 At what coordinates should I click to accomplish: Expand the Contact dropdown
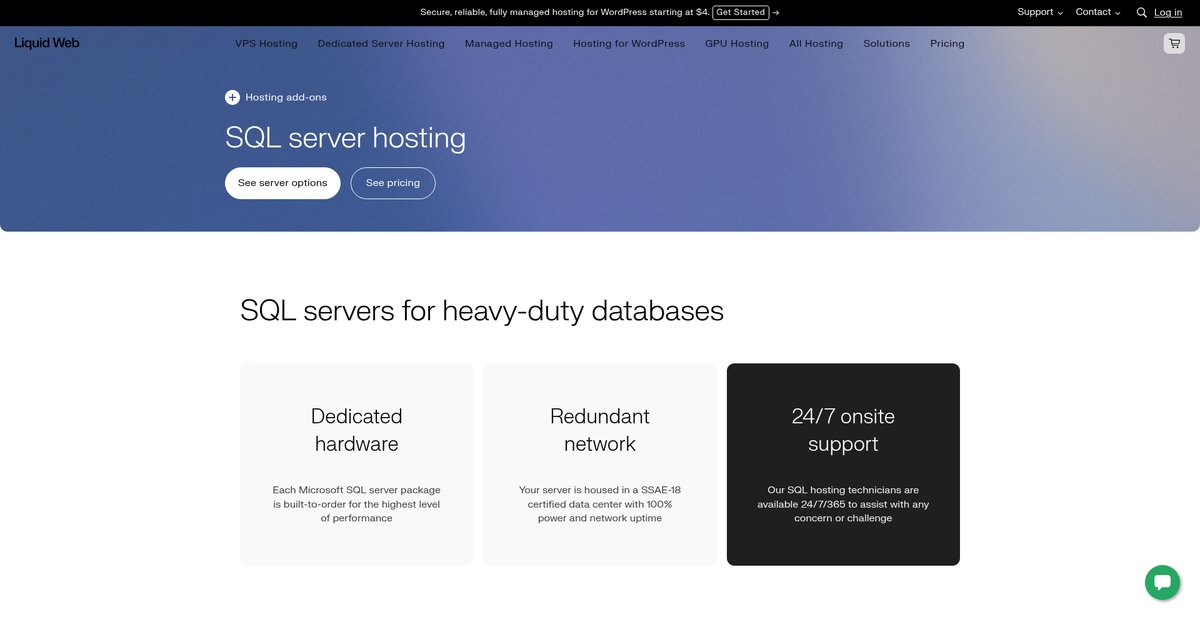pos(1098,12)
